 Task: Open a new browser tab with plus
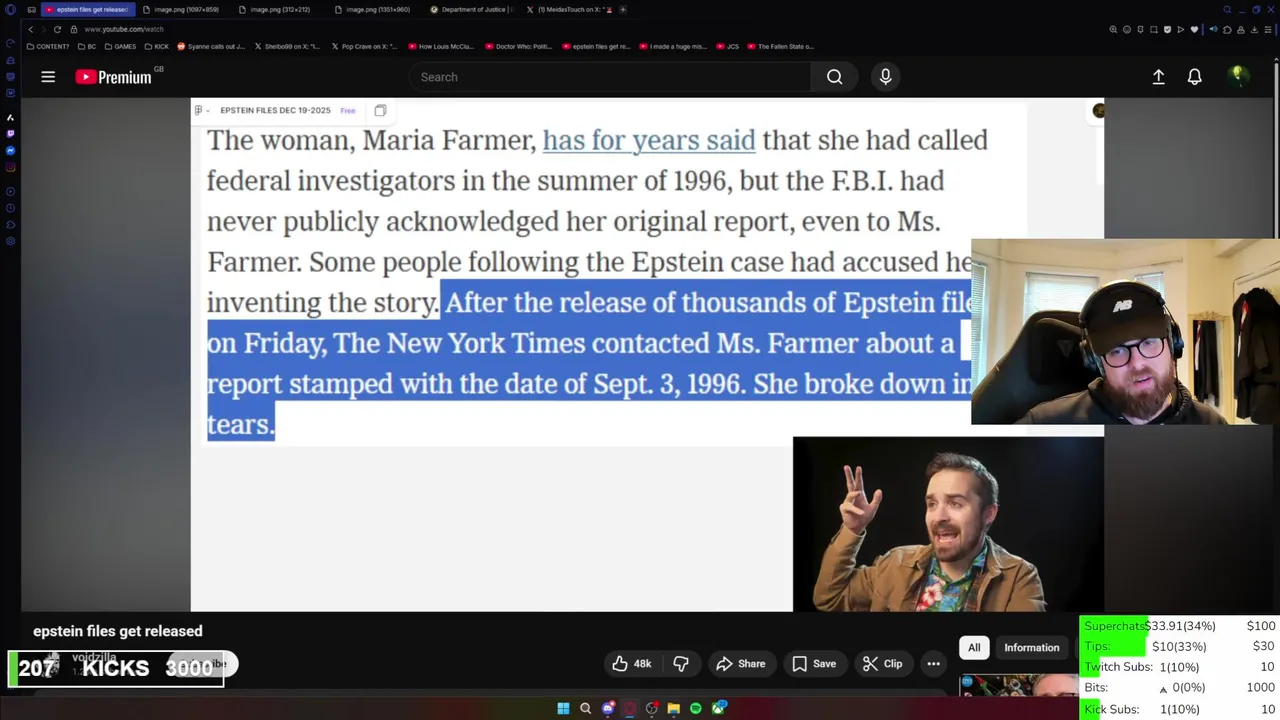click(623, 9)
